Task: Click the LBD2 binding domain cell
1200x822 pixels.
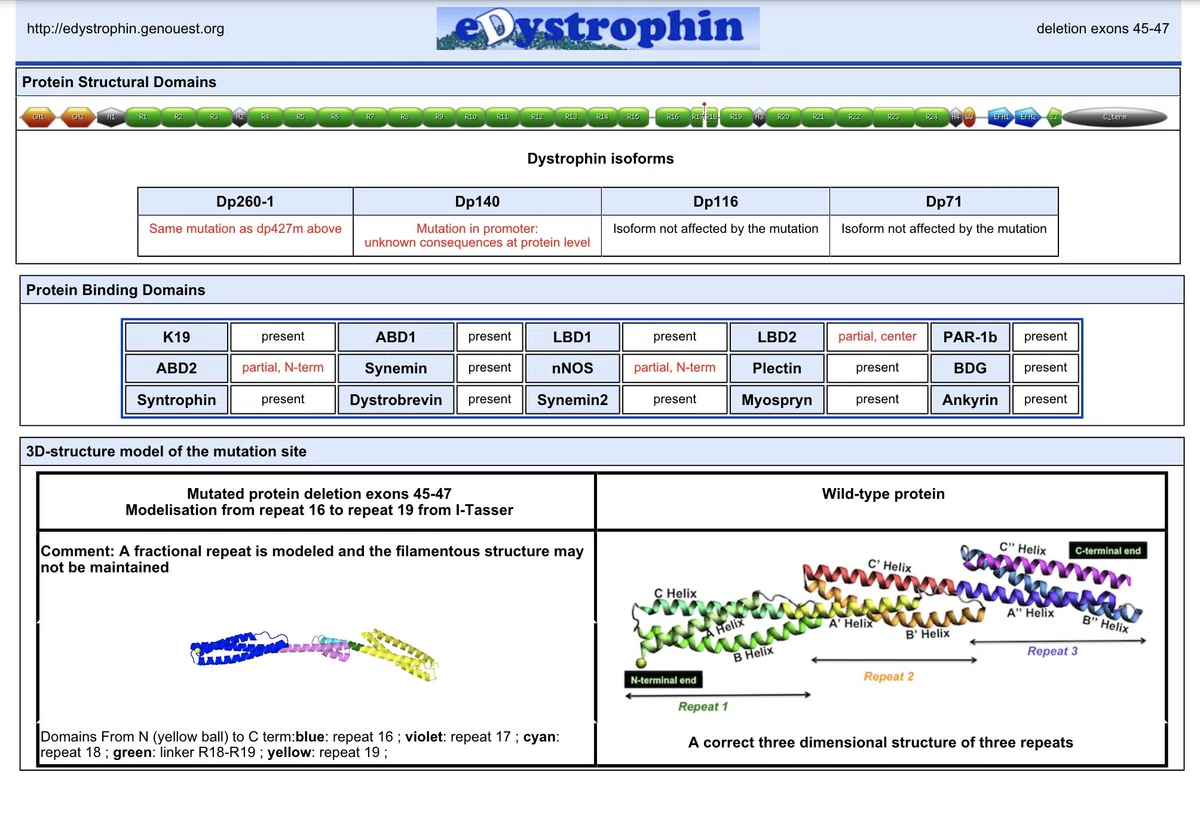Action: (777, 337)
